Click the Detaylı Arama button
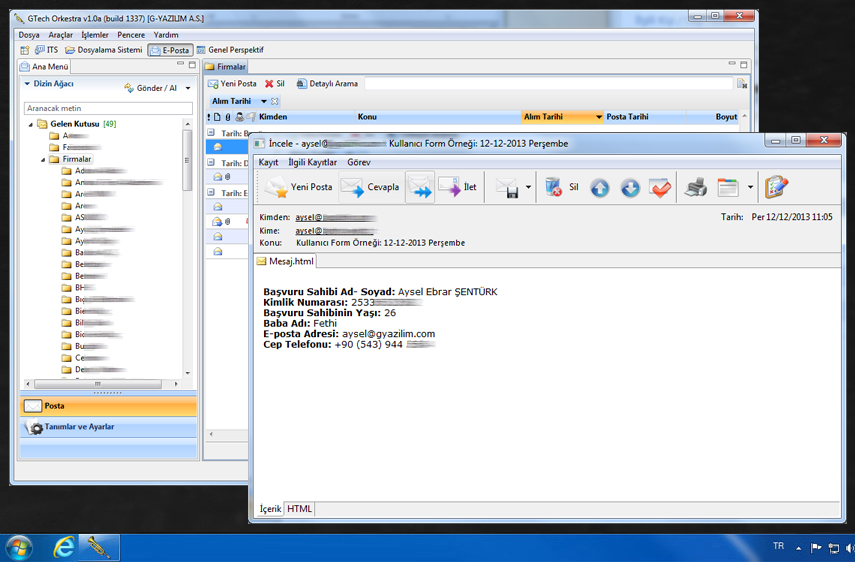Screen dimensions: 855x562 327,84
